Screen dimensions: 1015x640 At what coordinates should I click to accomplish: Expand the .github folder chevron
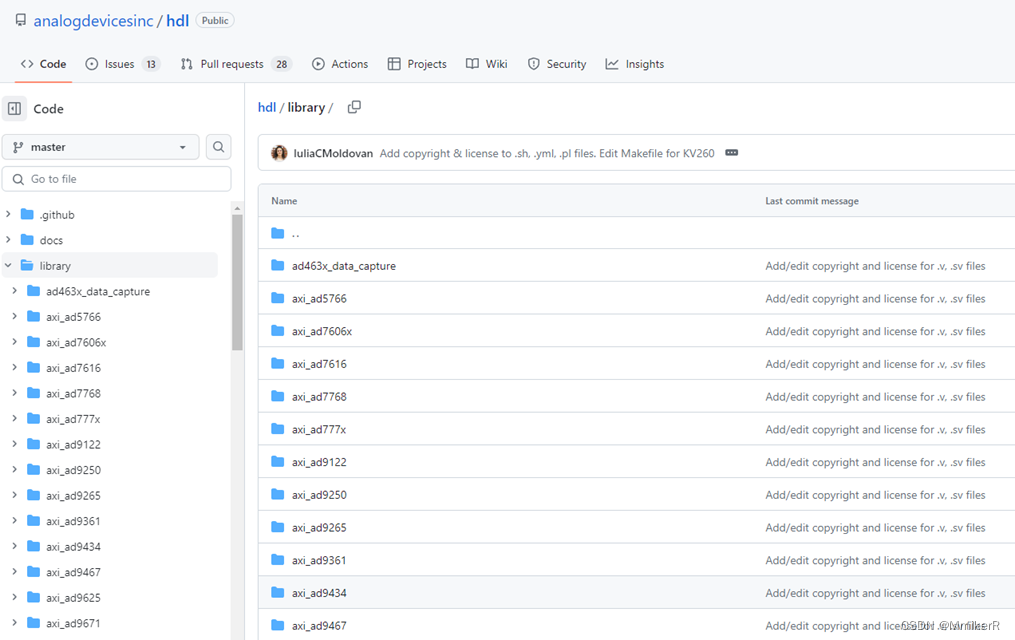(x=8, y=214)
